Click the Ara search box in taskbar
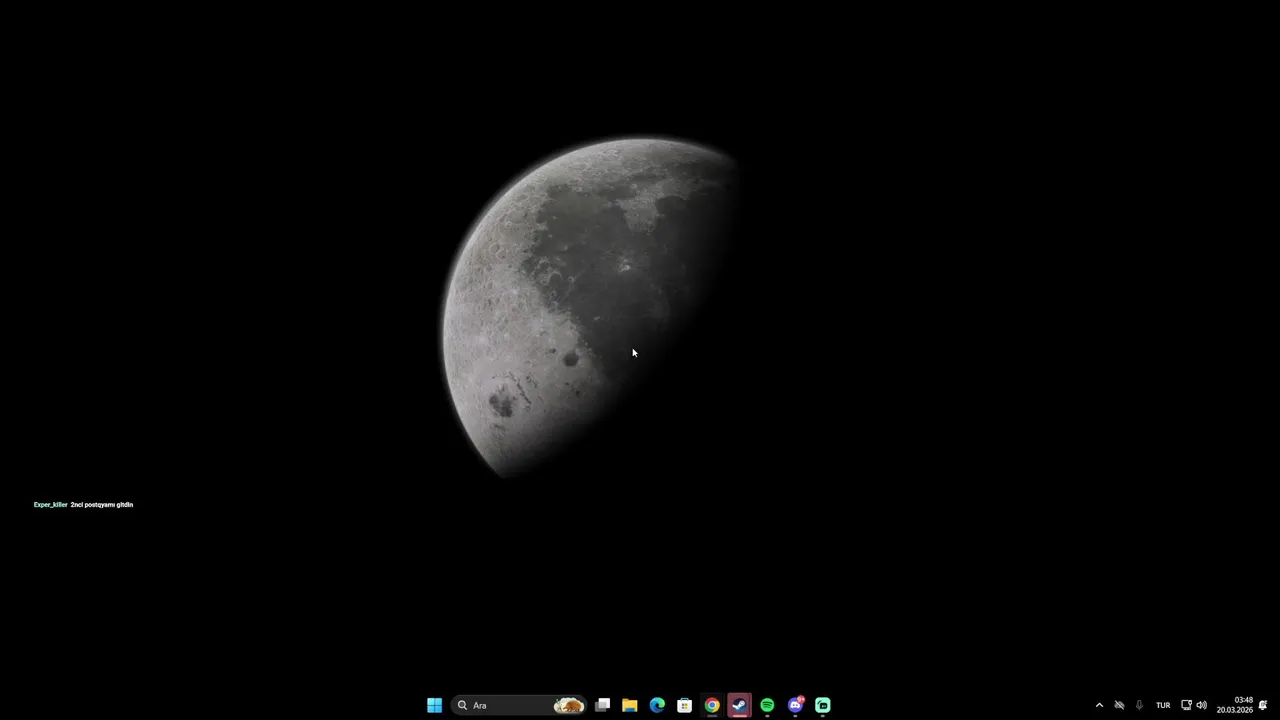This screenshot has height=720, width=1280. (518, 705)
